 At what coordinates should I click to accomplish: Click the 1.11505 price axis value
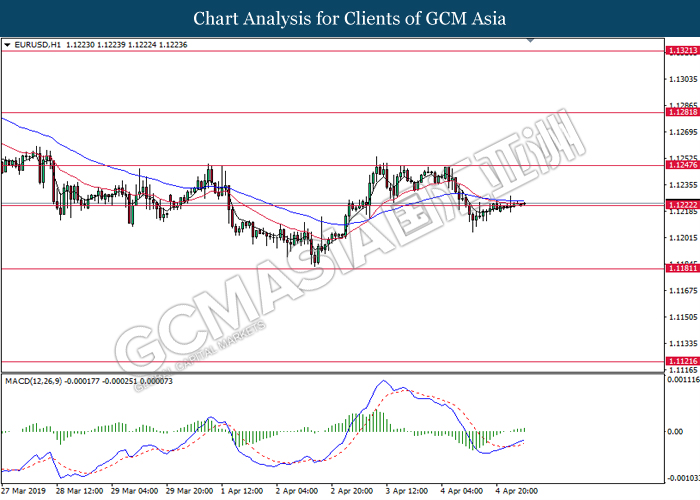[x=683, y=317]
